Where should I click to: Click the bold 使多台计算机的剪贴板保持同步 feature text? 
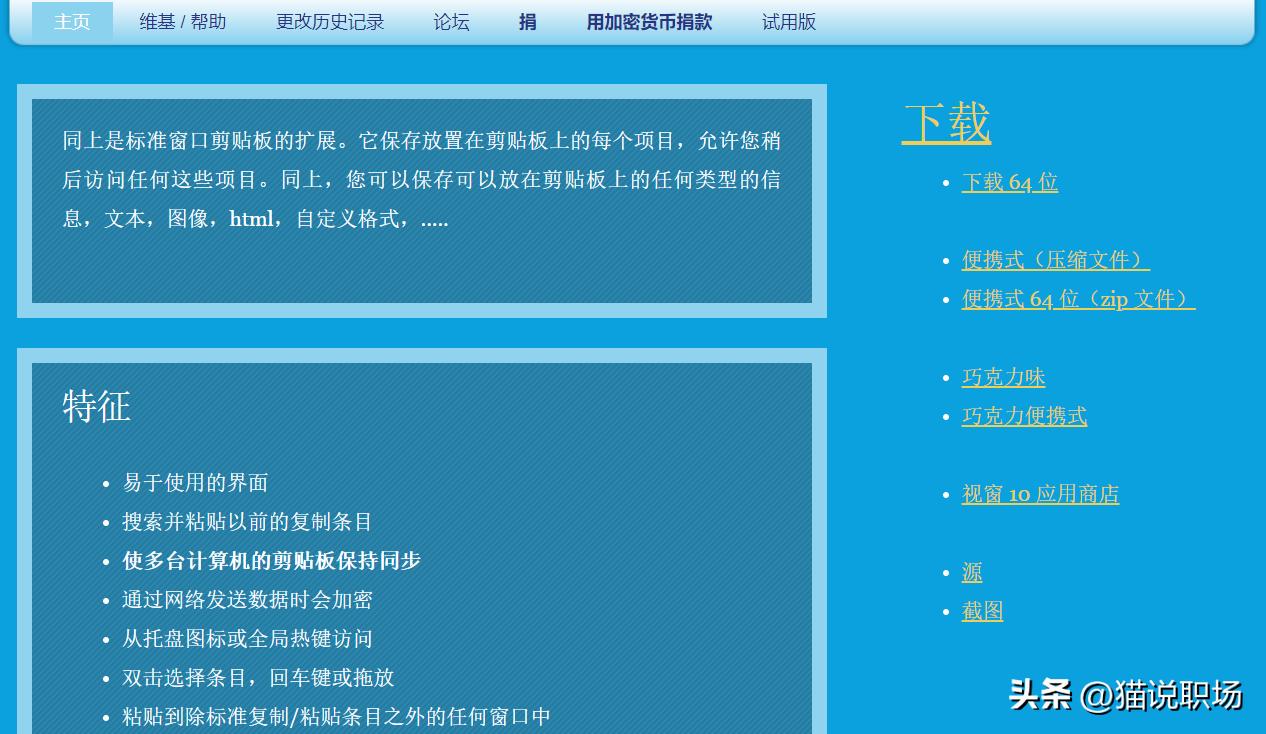270,561
